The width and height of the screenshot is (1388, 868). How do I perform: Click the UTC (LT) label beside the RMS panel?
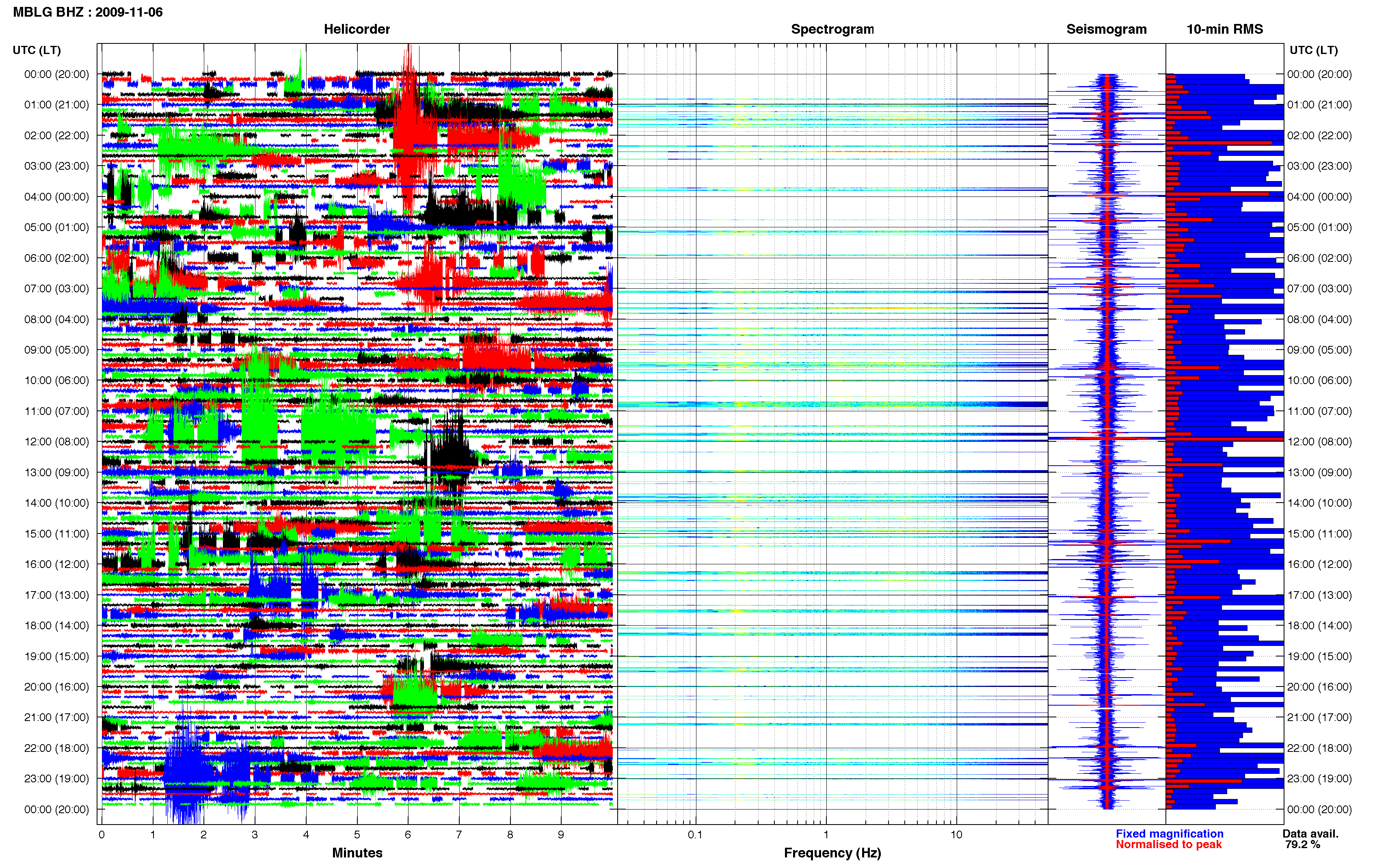click(x=1314, y=50)
